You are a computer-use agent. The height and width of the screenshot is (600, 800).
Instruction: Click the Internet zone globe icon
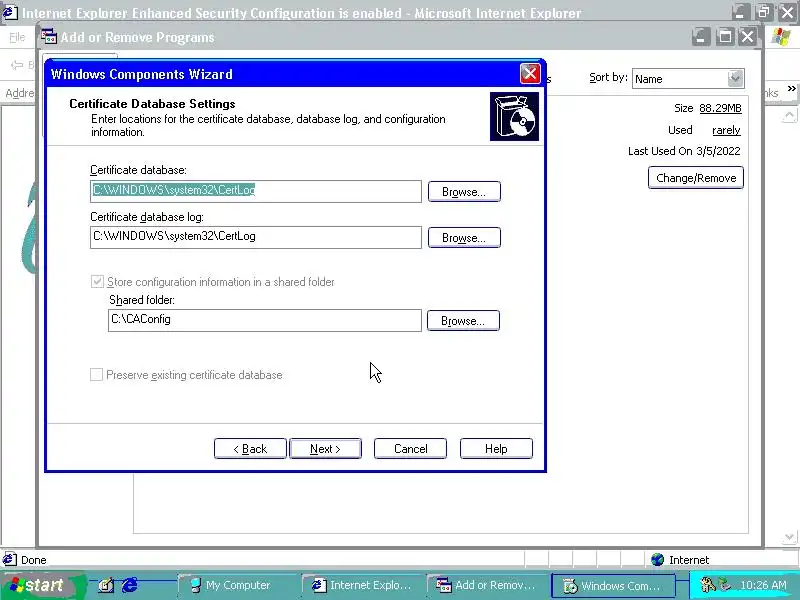[658, 560]
